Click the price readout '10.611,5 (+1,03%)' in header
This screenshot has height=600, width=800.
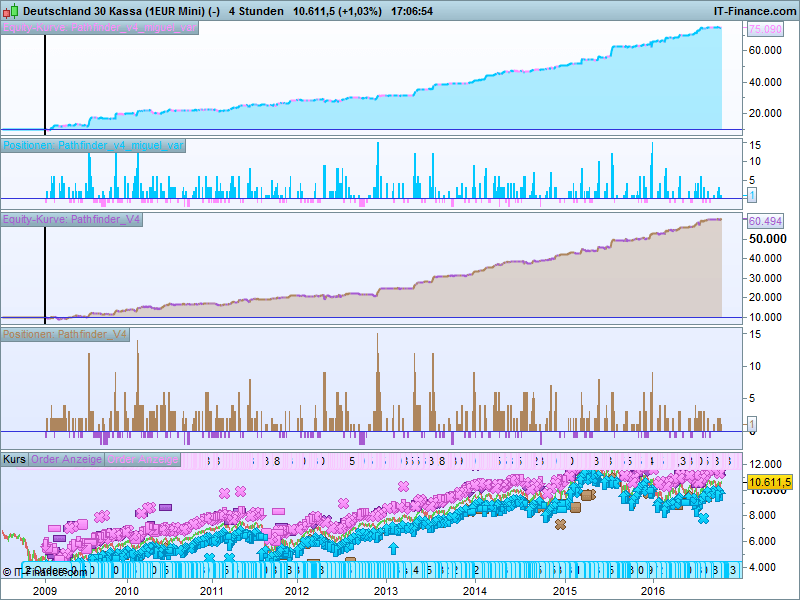coord(337,11)
